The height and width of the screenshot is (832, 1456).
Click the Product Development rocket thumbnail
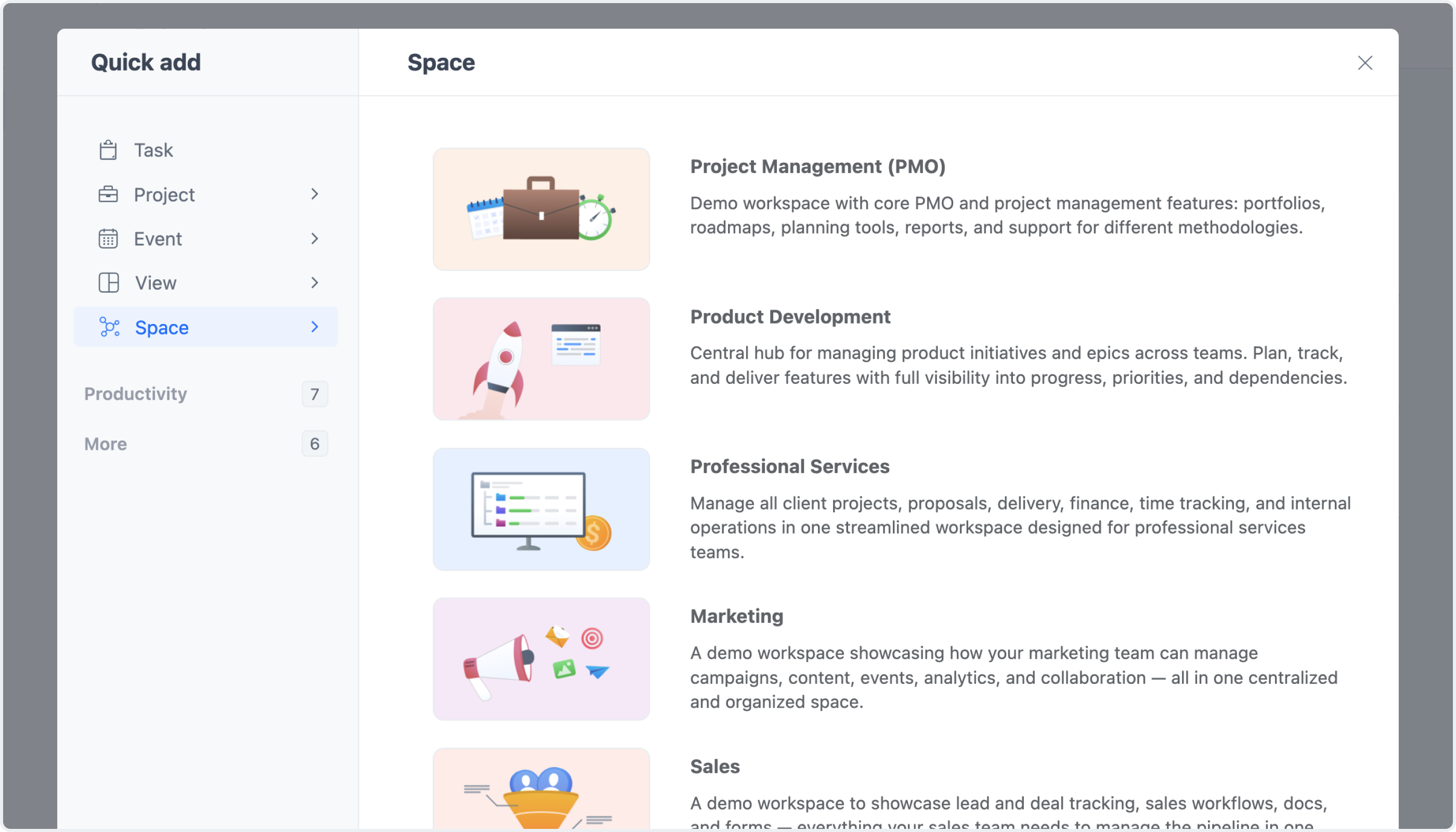[x=541, y=359]
